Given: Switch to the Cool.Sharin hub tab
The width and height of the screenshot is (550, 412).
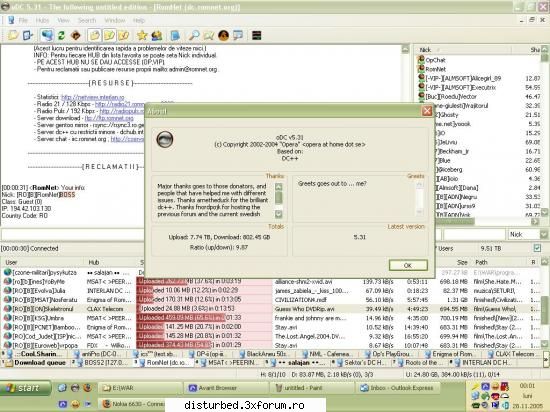Looking at the screenshot, I should click(34, 354).
